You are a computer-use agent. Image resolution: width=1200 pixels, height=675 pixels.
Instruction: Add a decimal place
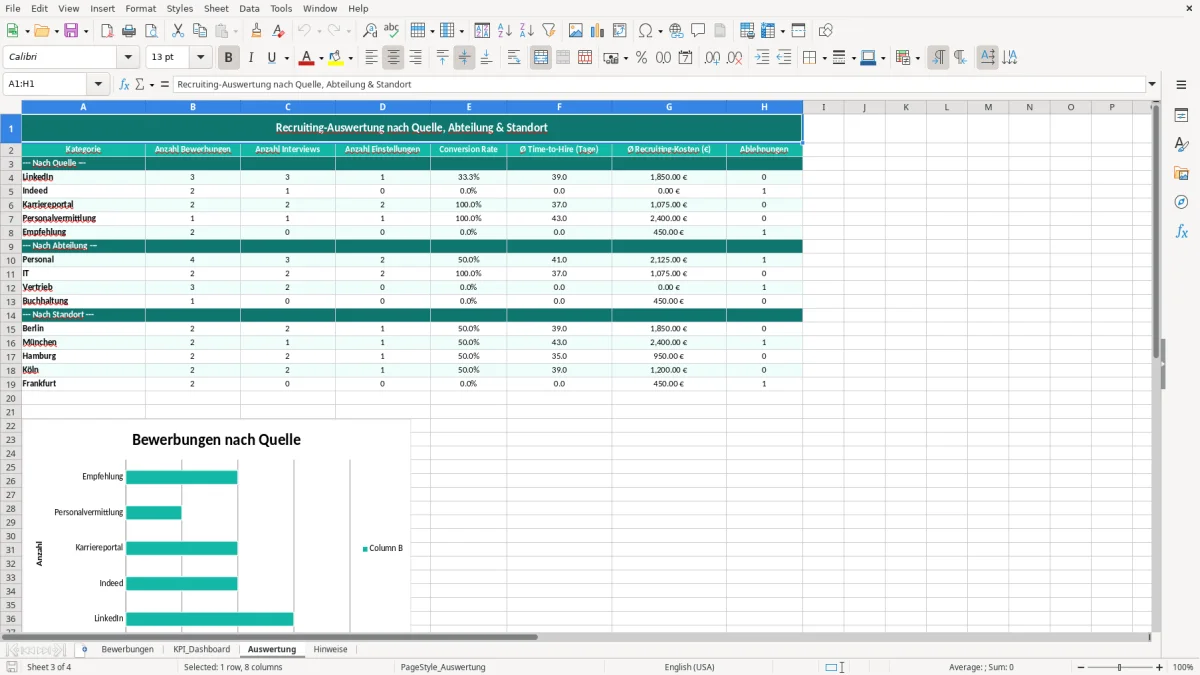[x=713, y=58]
